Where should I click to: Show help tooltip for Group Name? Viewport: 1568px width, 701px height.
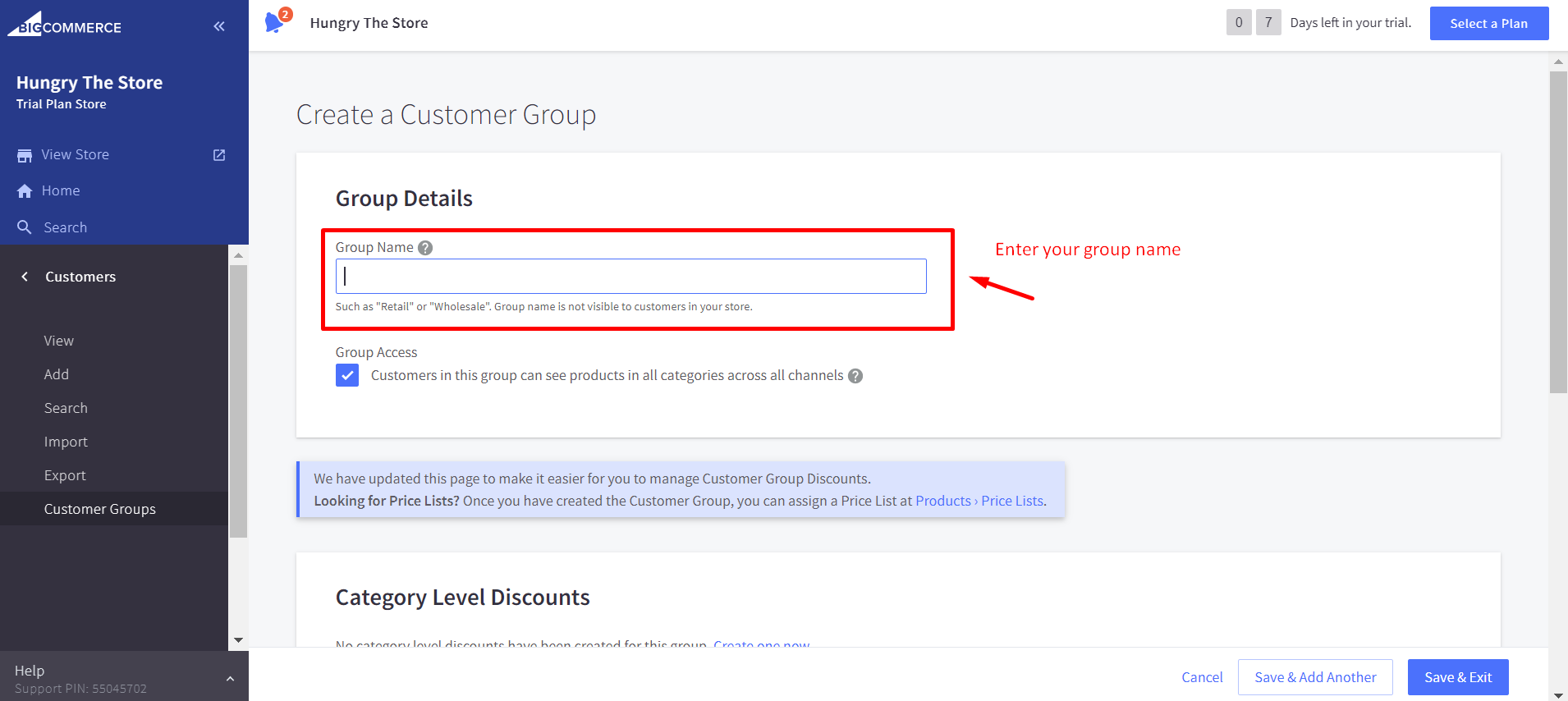coord(425,248)
